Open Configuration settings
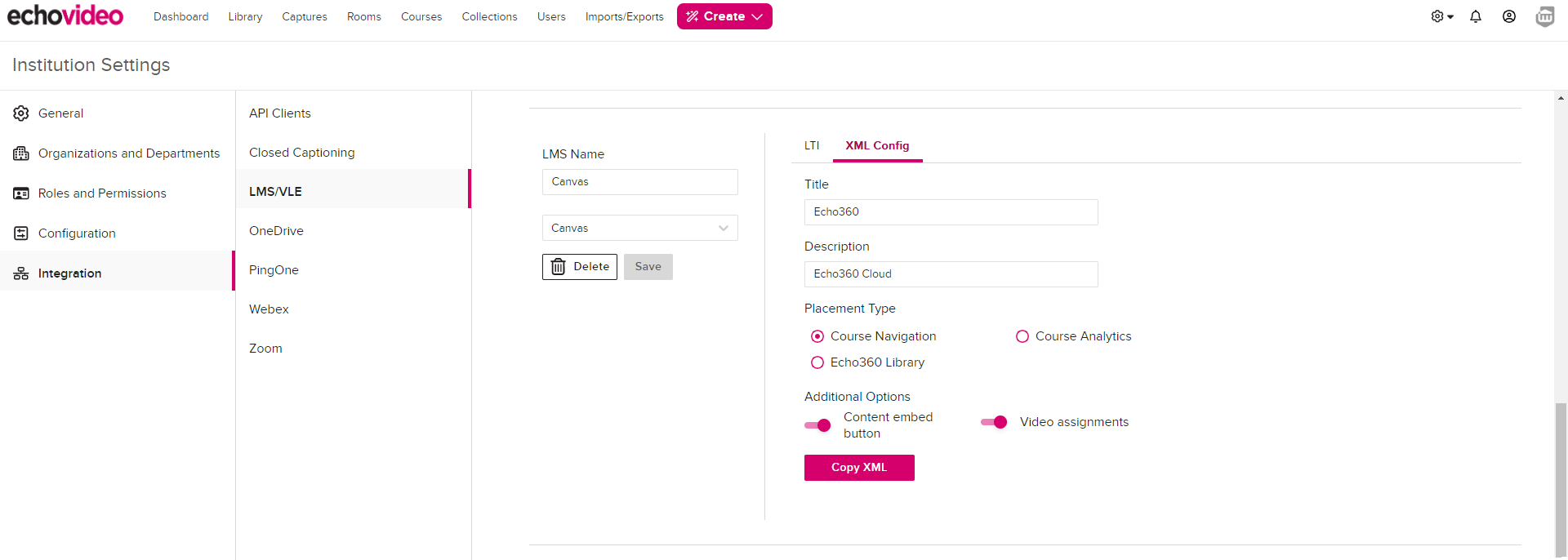The height and width of the screenshot is (560, 1568). pos(118,233)
